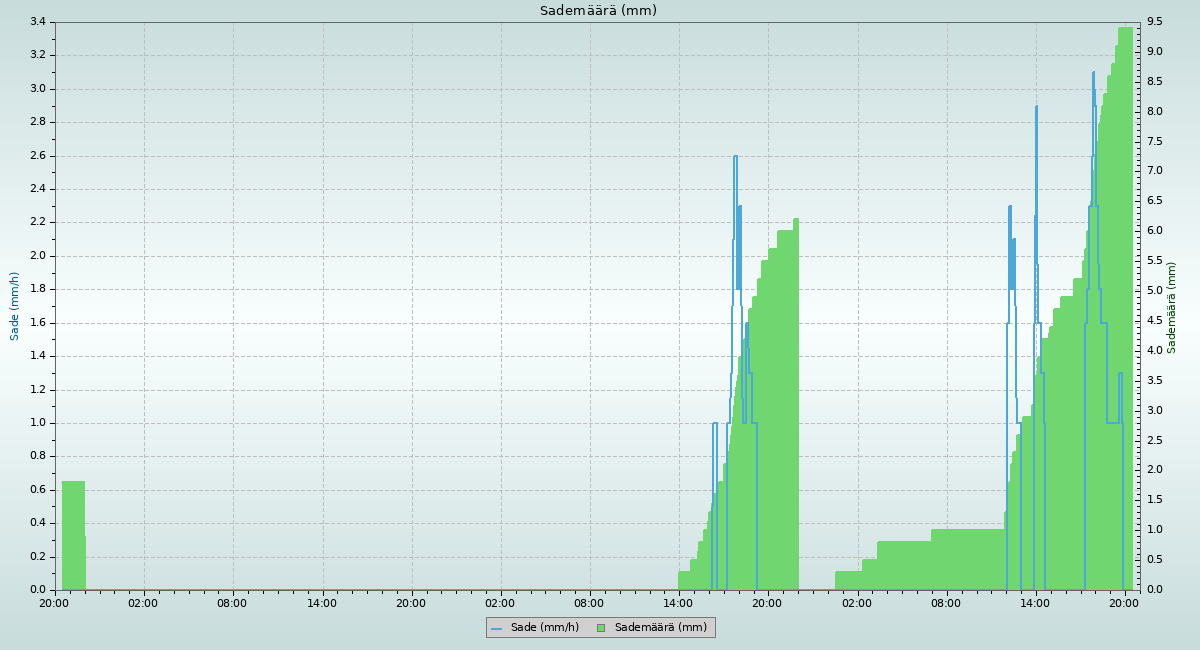Select the leftmost 02:00 time axis label
Image resolution: width=1200 pixels, height=650 pixels.
tap(143, 603)
